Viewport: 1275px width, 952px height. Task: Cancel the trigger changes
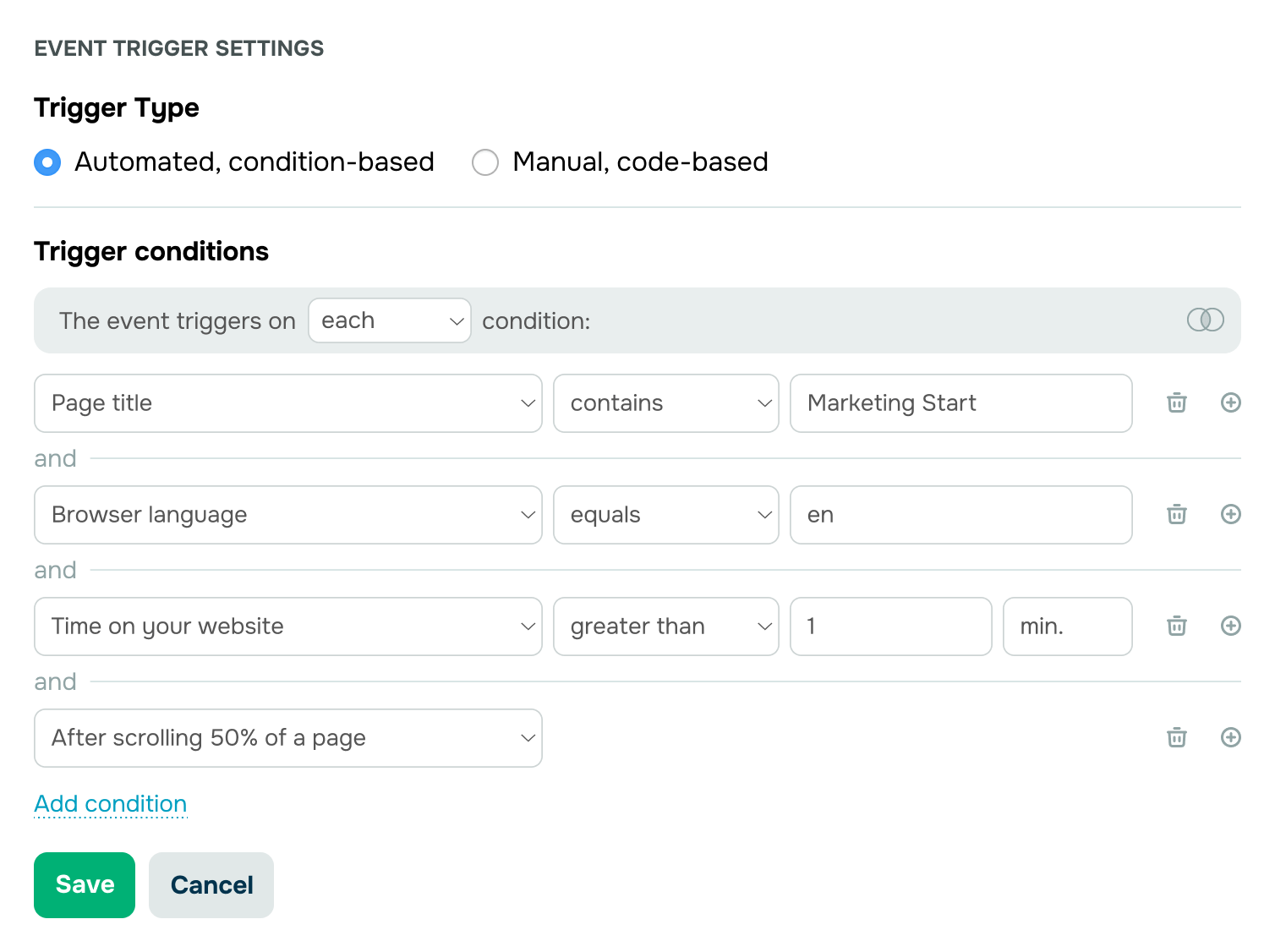tap(211, 885)
